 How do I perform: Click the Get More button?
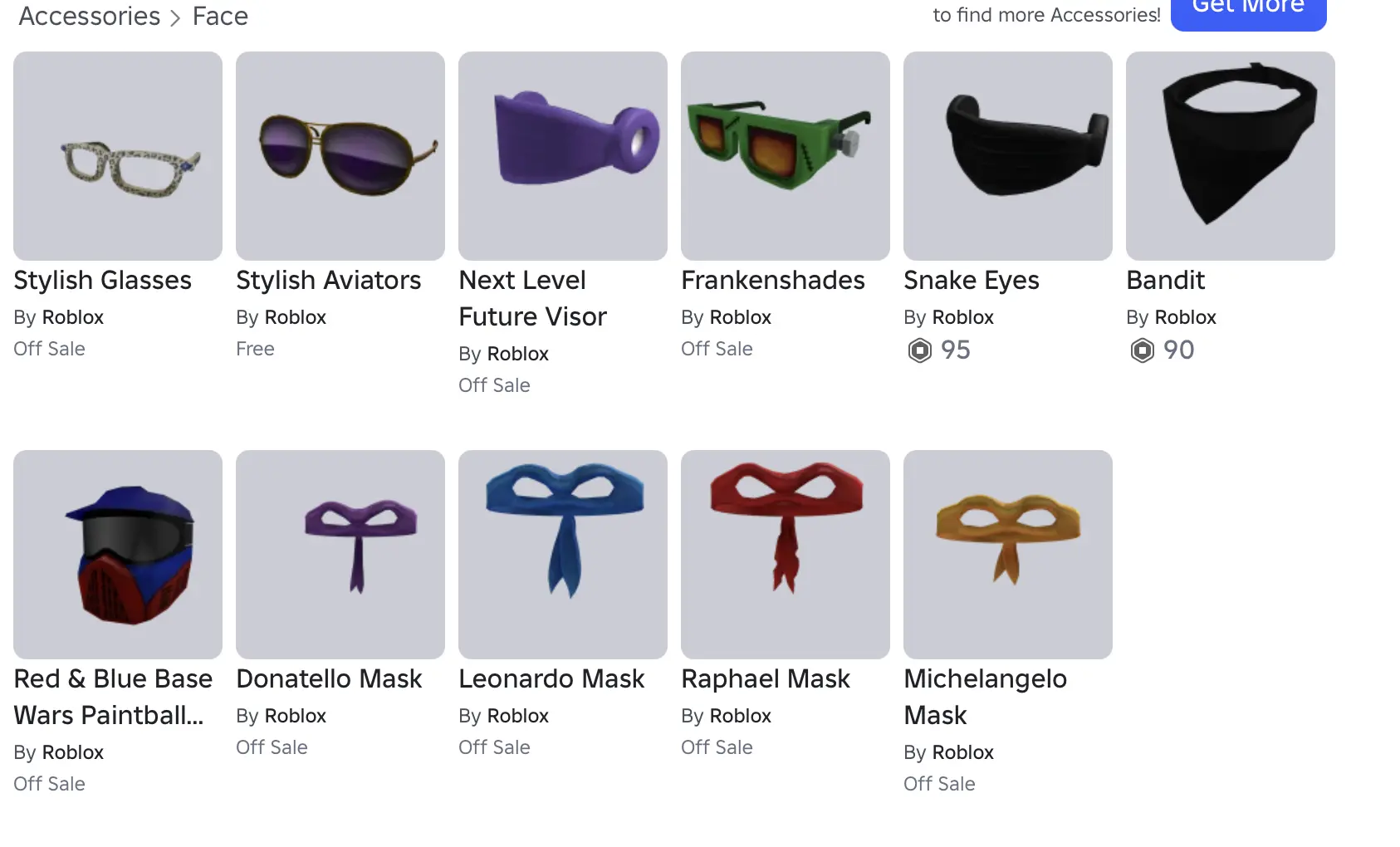pyautogui.click(x=1249, y=12)
